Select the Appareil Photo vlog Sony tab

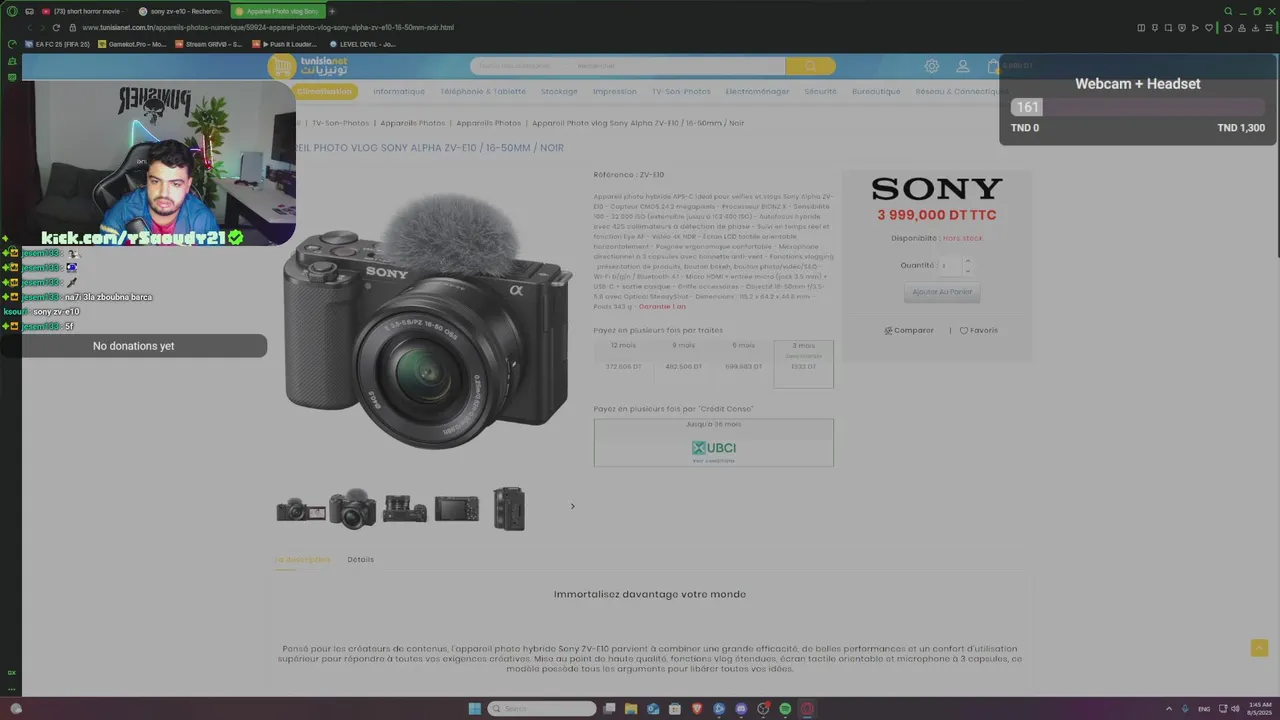(x=277, y=11)
